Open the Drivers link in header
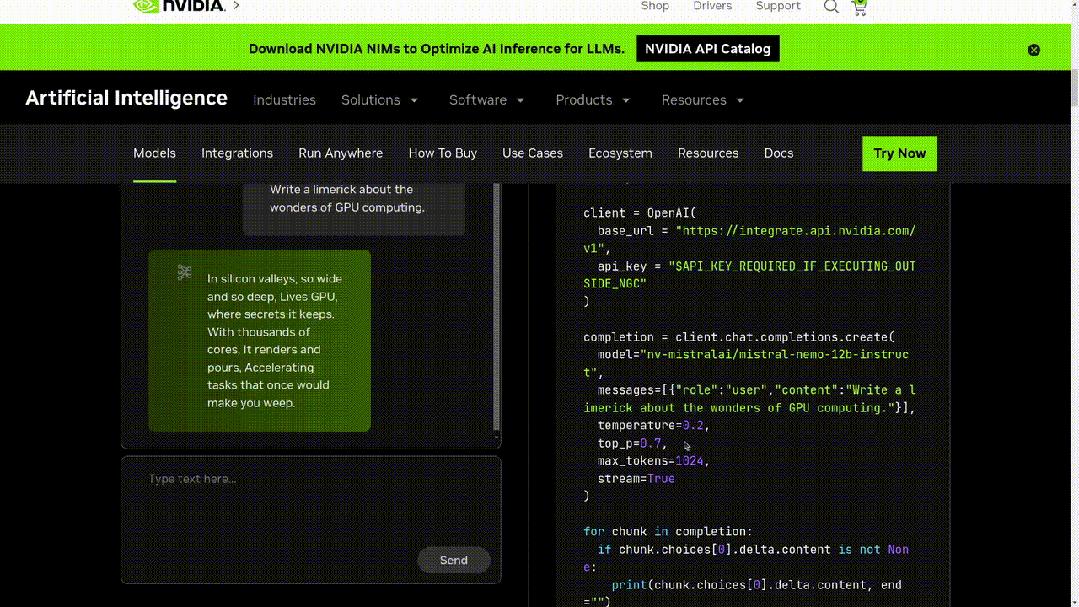The height and width of the screenshot is (607, 1079). 712,6
